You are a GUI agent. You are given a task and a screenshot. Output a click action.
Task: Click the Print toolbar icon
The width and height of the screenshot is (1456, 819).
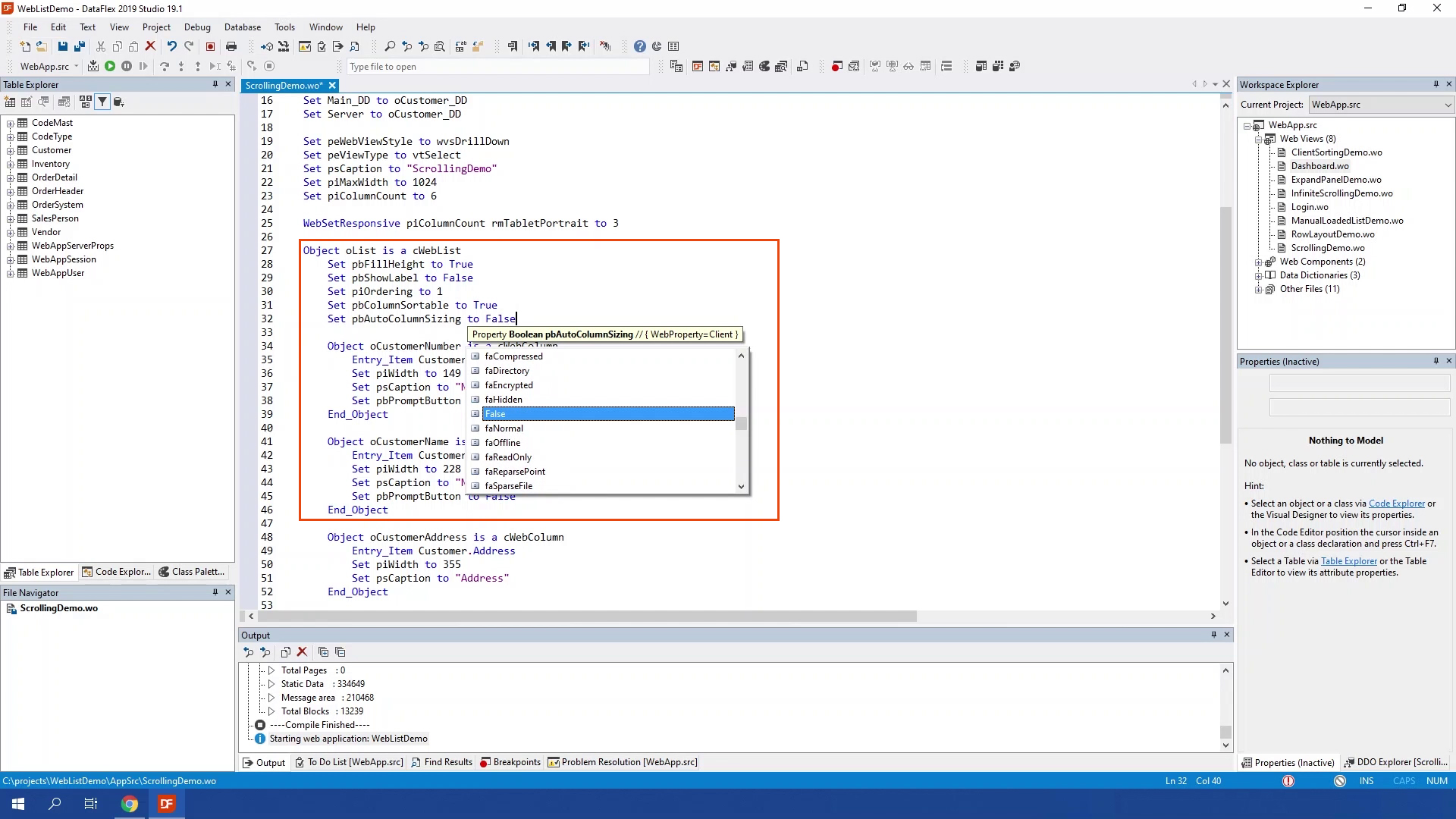[231, 46]
